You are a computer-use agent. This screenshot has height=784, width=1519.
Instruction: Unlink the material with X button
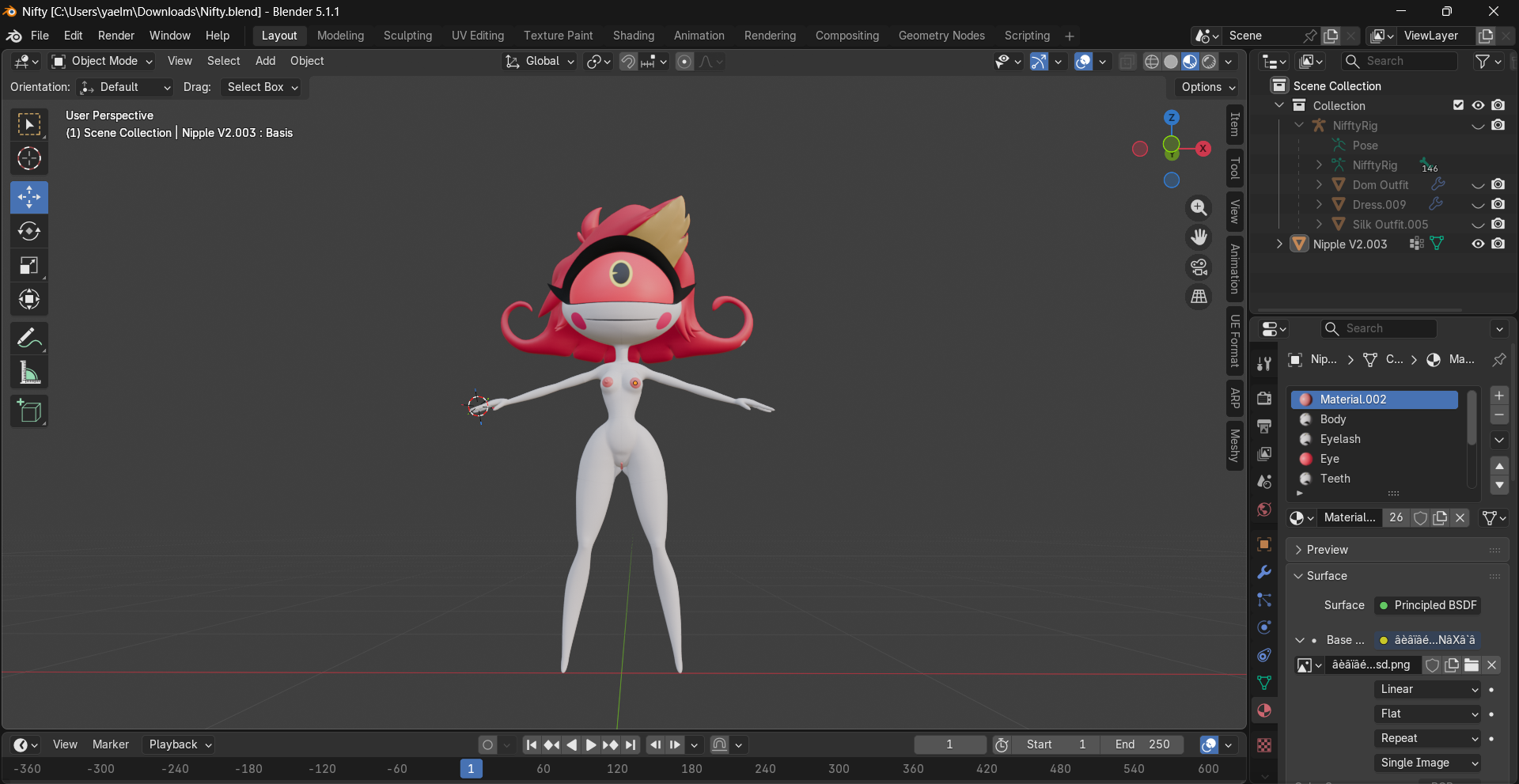(x=1460, y=517)
